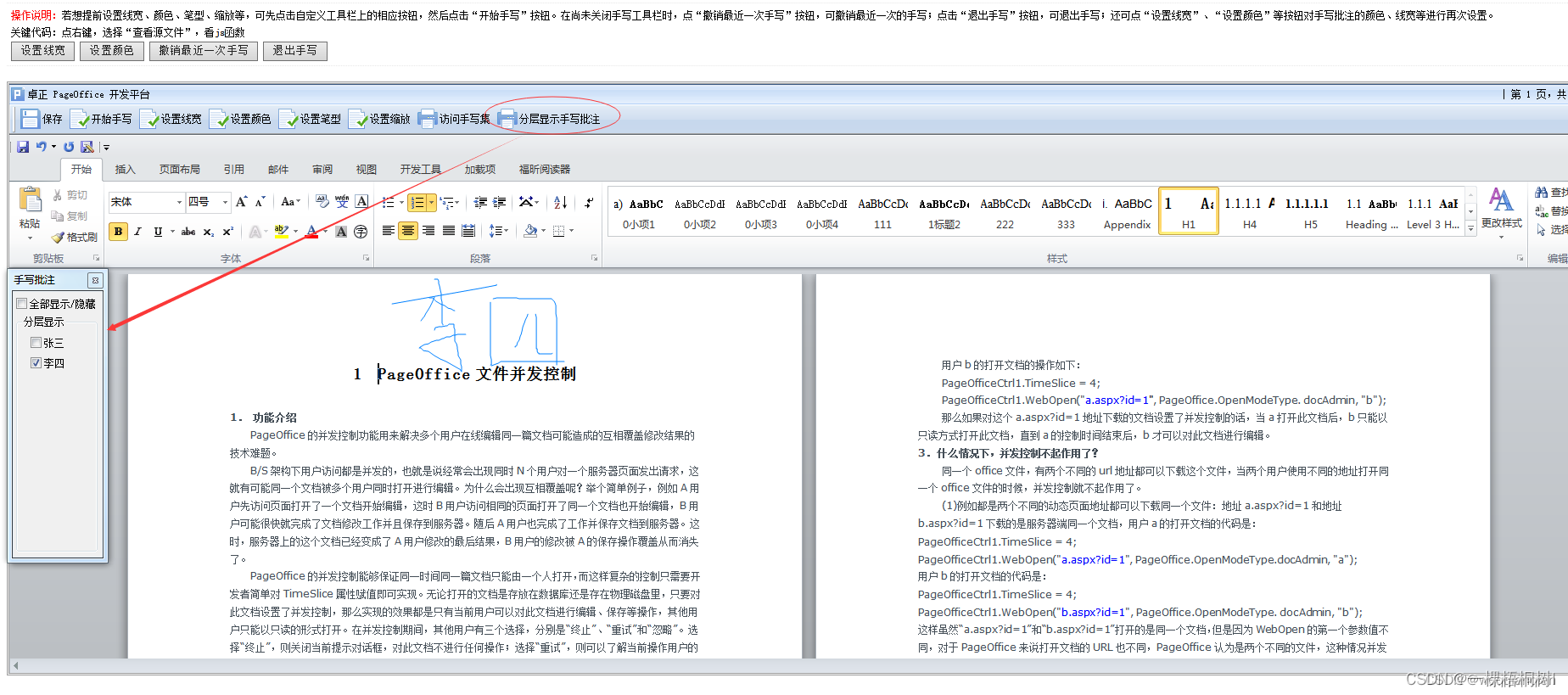Click the red font color swatch
The width and height of the screenshot is (1568, 695).
point(312,232)
